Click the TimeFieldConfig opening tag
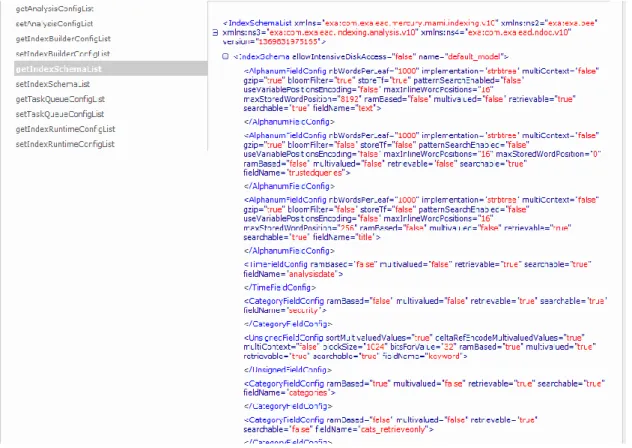This screenshot has height=448, width=632. tap(417, 269)
